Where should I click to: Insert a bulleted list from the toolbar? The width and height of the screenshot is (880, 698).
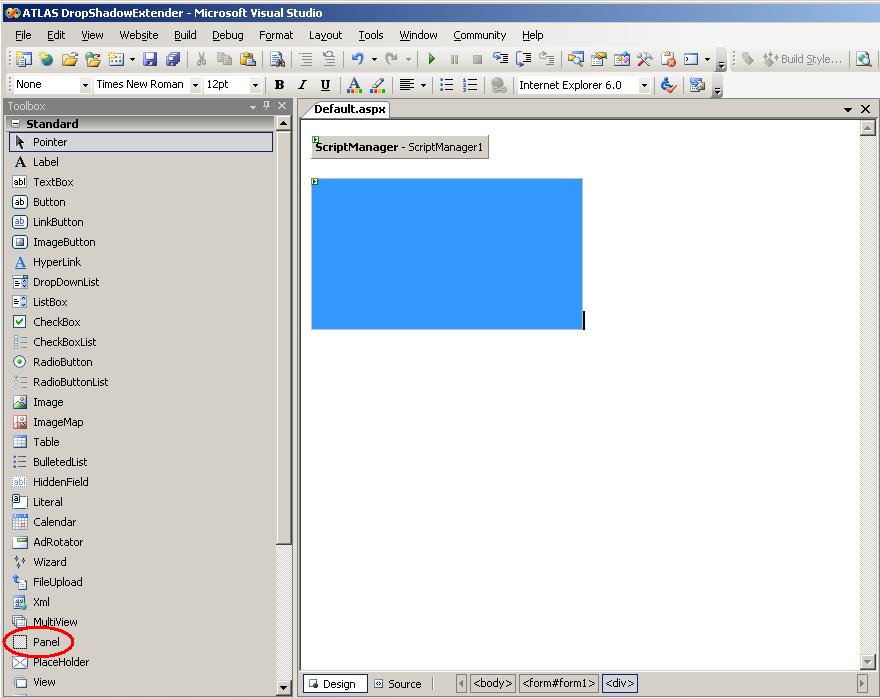(447, 86)
